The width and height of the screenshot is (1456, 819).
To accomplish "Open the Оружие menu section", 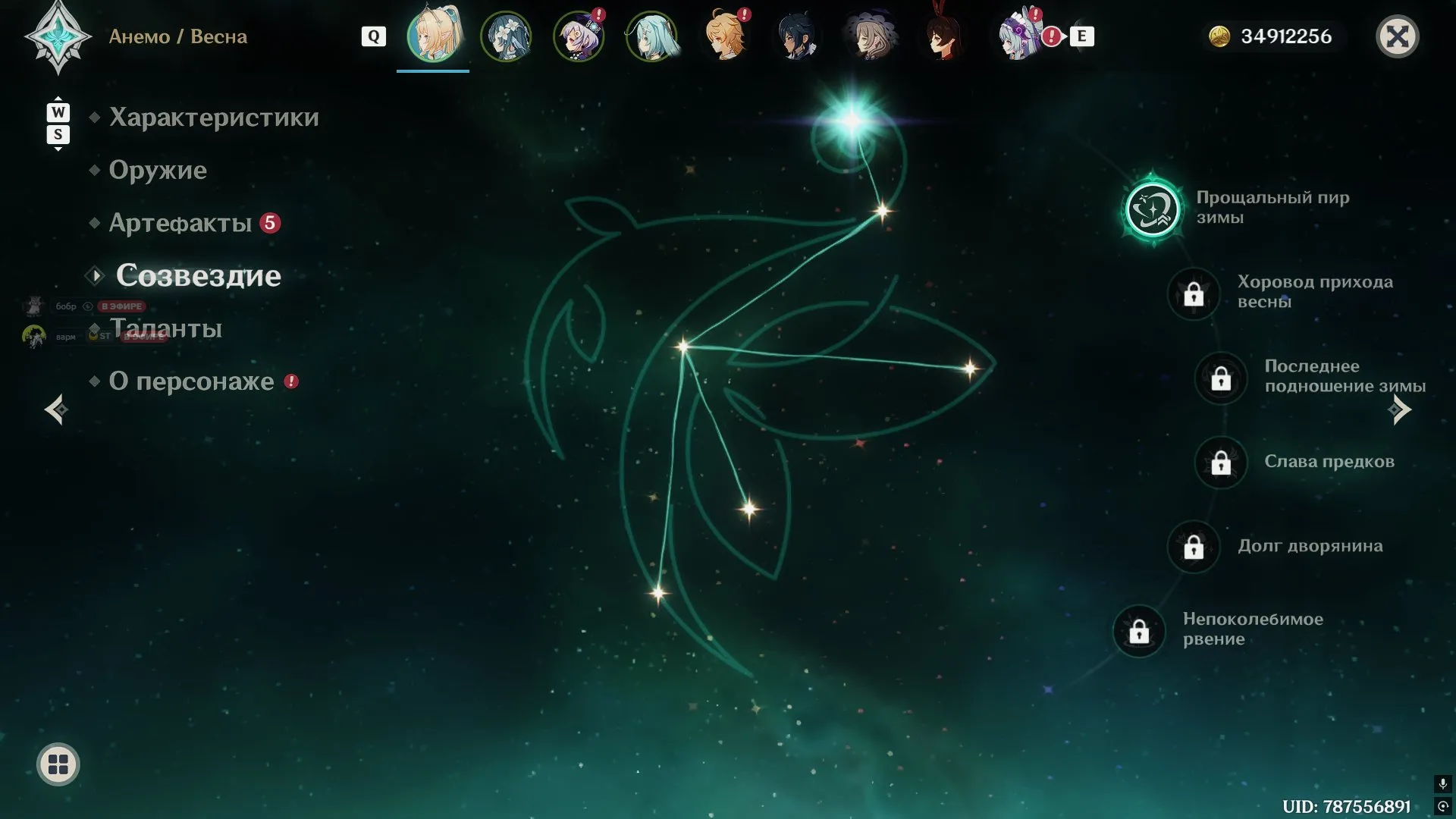I will [158, 170].
